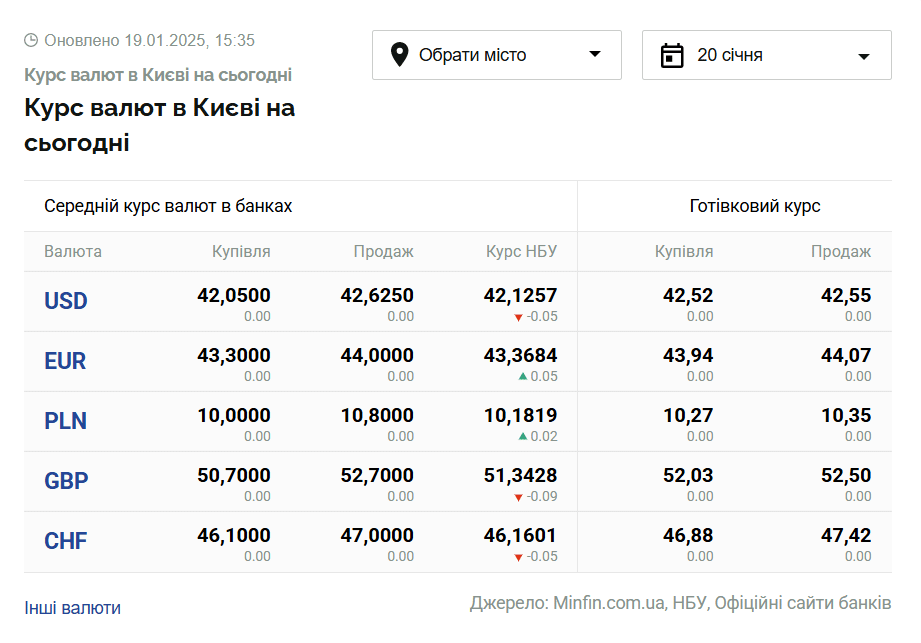
Task: Click the Обрати місто label
Action: pos(472,55)
